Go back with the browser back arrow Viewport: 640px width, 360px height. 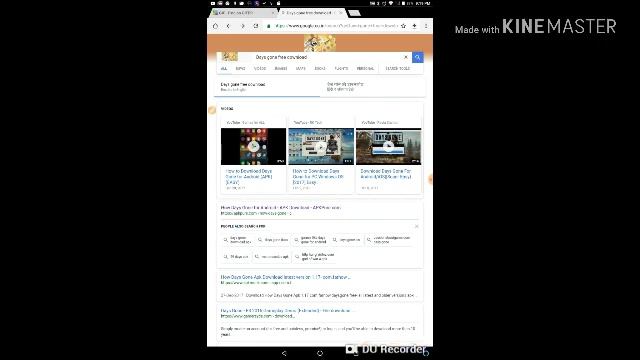(229, 26)
